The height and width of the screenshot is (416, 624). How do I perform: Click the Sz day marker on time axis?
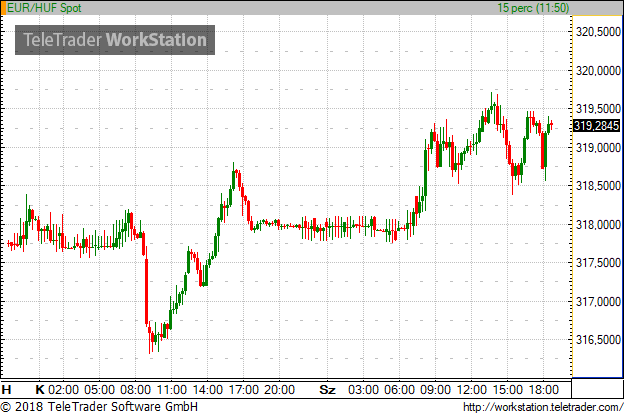point(328,389)
